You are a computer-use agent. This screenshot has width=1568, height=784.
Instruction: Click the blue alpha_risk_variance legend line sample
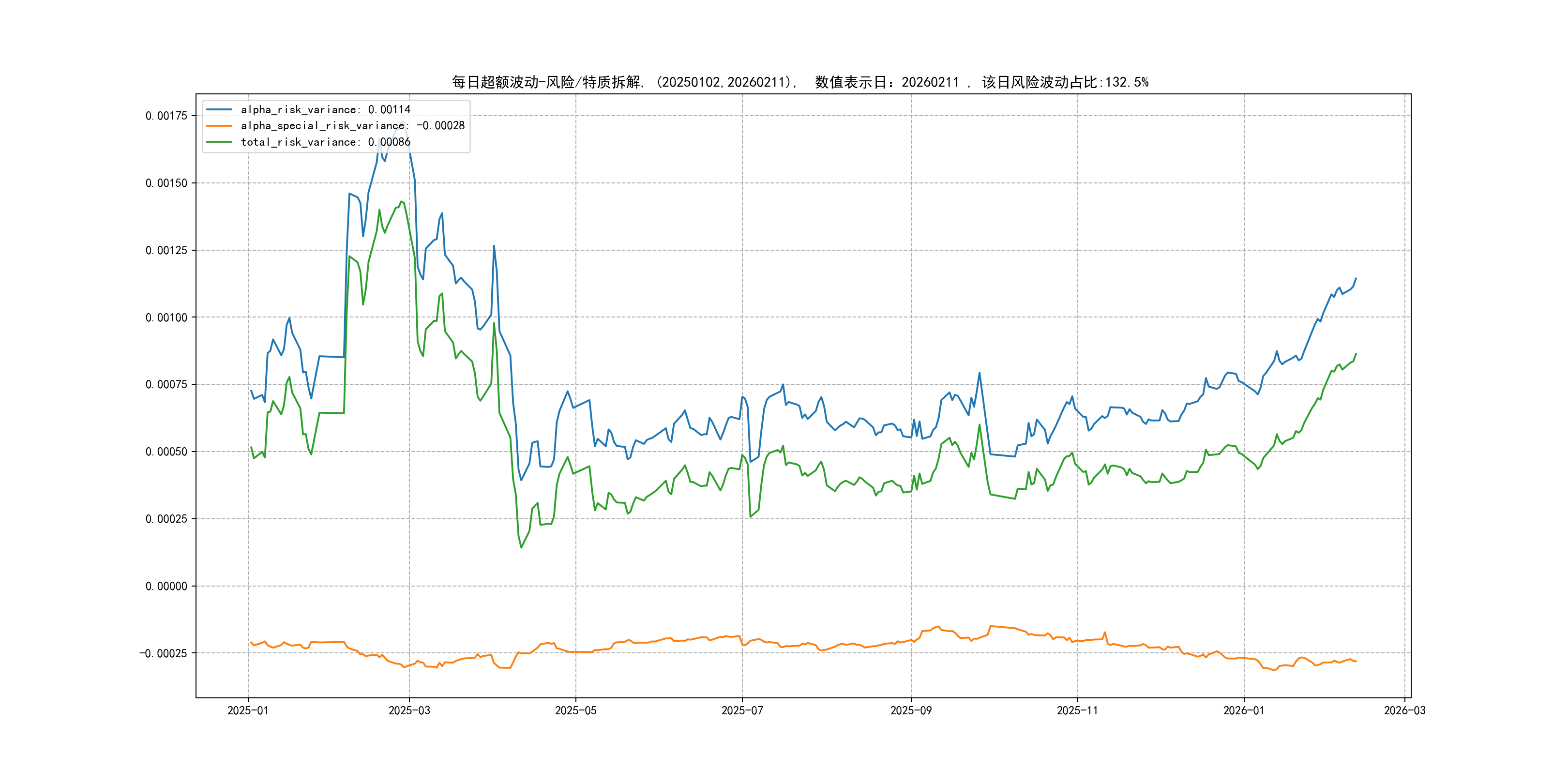[219, 109]
